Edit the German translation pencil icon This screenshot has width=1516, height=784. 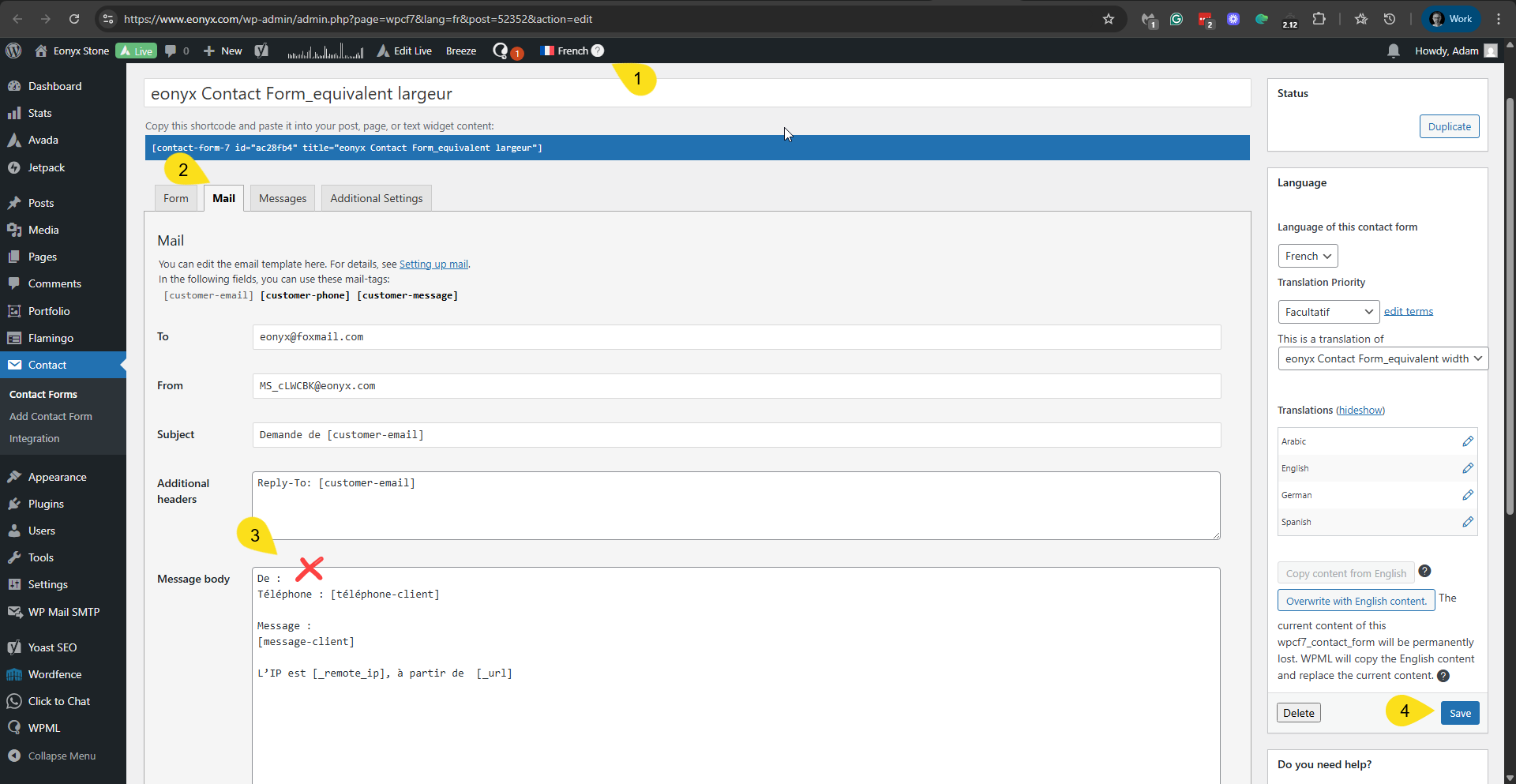coord(1468,495)
